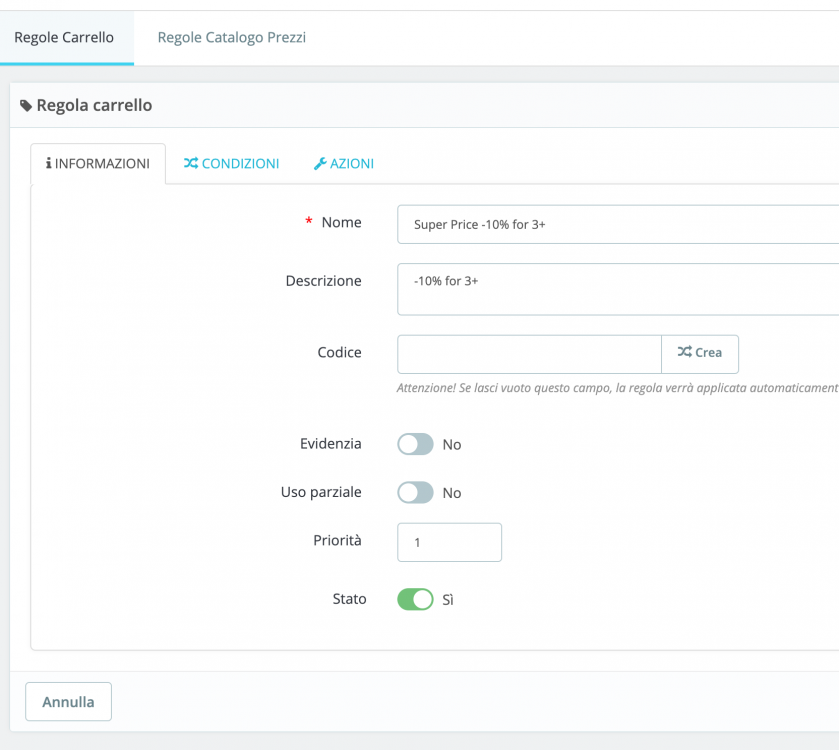Select the INFORMAZIONI tab
Image resolution: width=839 pixels, height=750 pixels.
click(98, 163)
